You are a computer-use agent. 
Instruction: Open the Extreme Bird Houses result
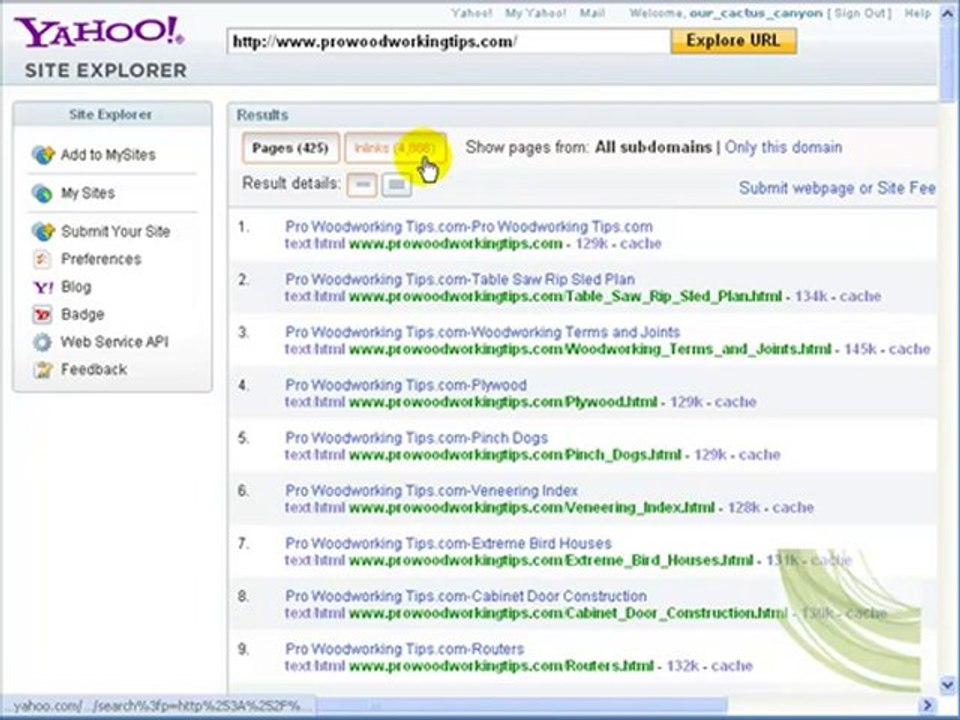449,543
